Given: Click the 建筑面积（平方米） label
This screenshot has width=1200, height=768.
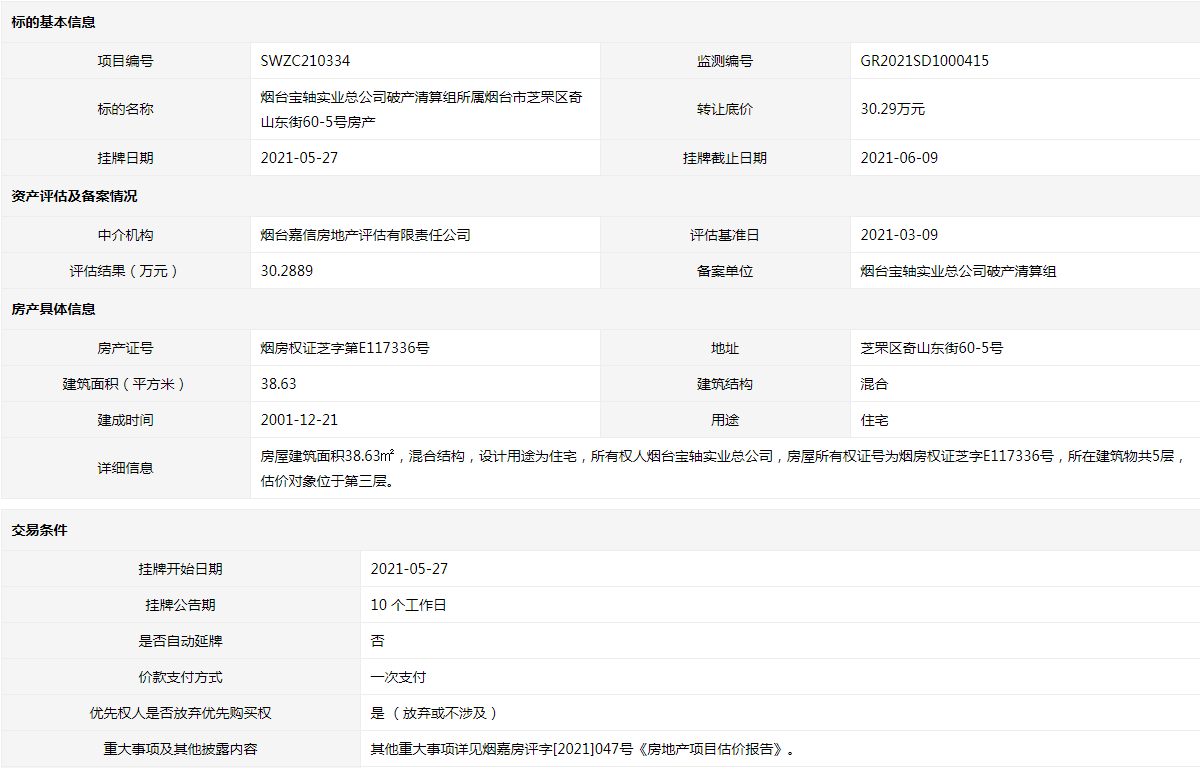Looking at the screenshot, I should (x=126, y=384).
